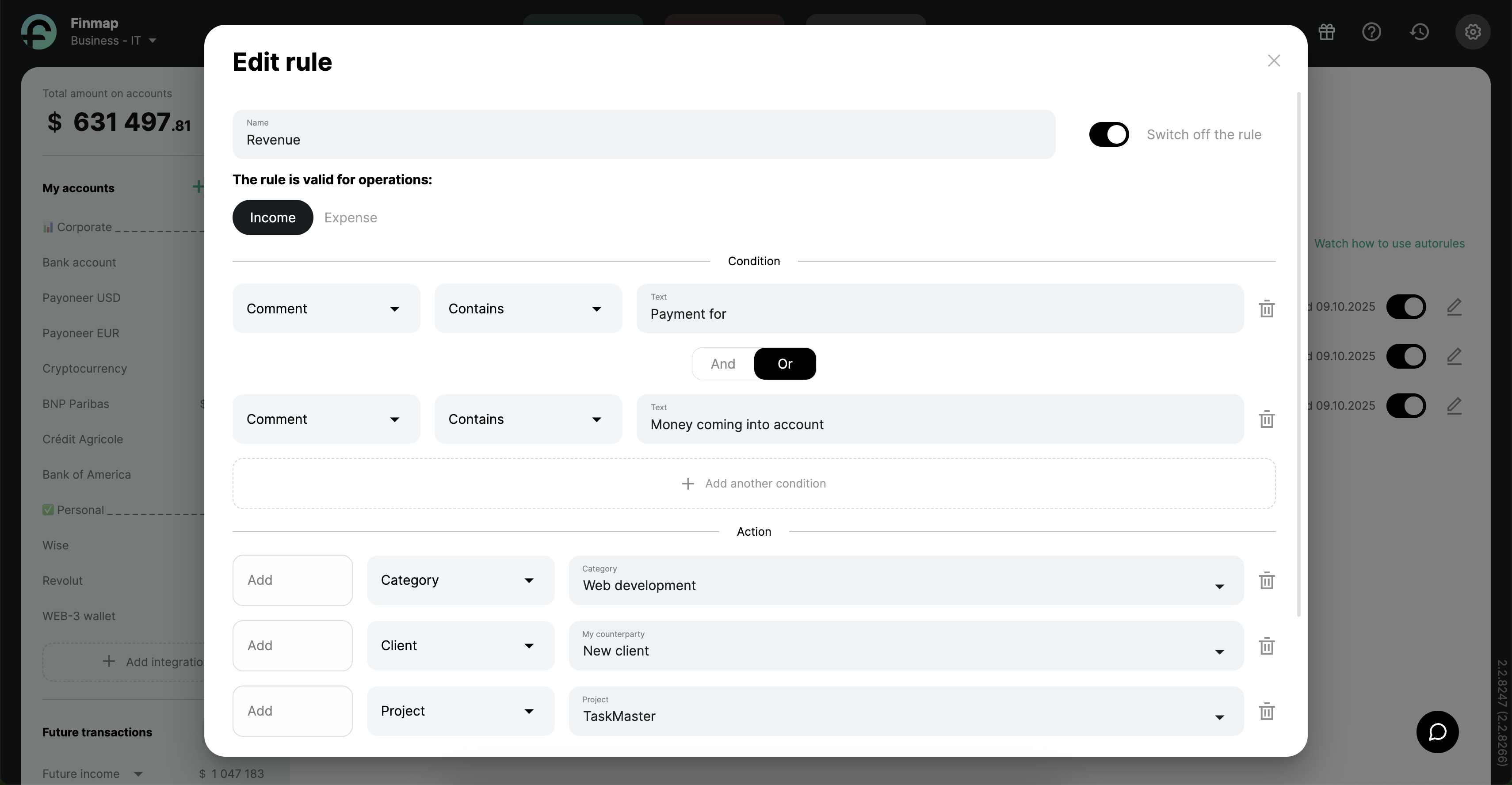Select the Or condition operator
The image size is (1512, 785).
coord(785,364)
